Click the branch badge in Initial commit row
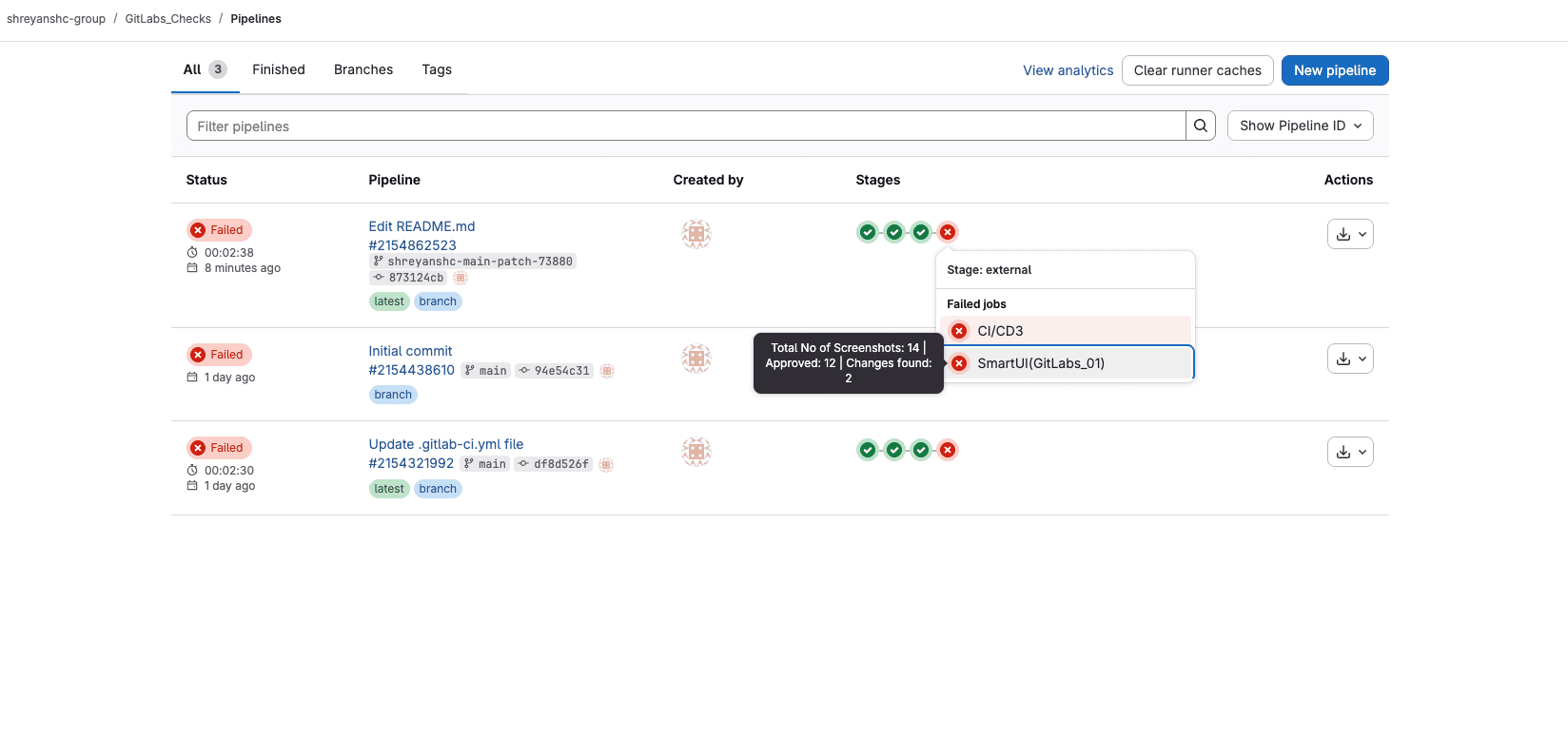 [x=393, y=395]
